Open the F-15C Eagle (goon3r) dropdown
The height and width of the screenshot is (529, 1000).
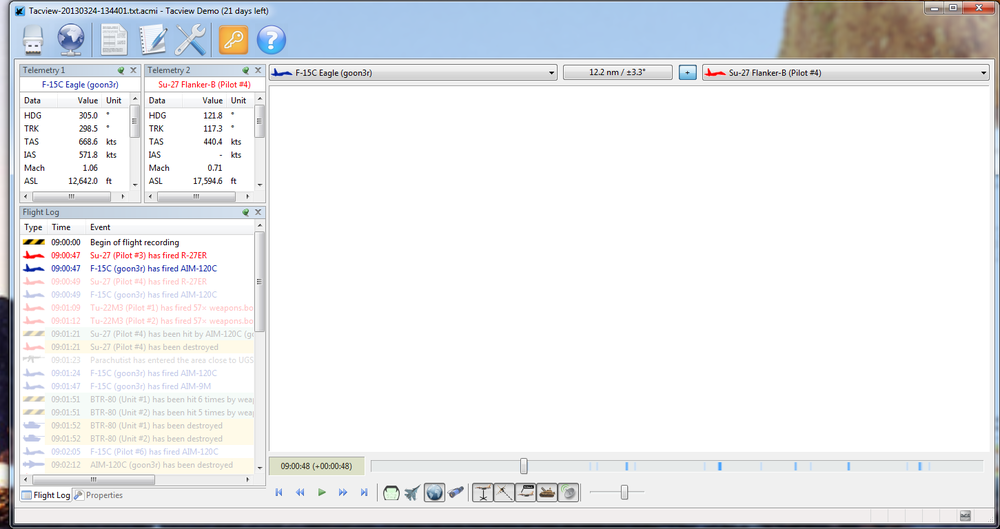(413, 73)
